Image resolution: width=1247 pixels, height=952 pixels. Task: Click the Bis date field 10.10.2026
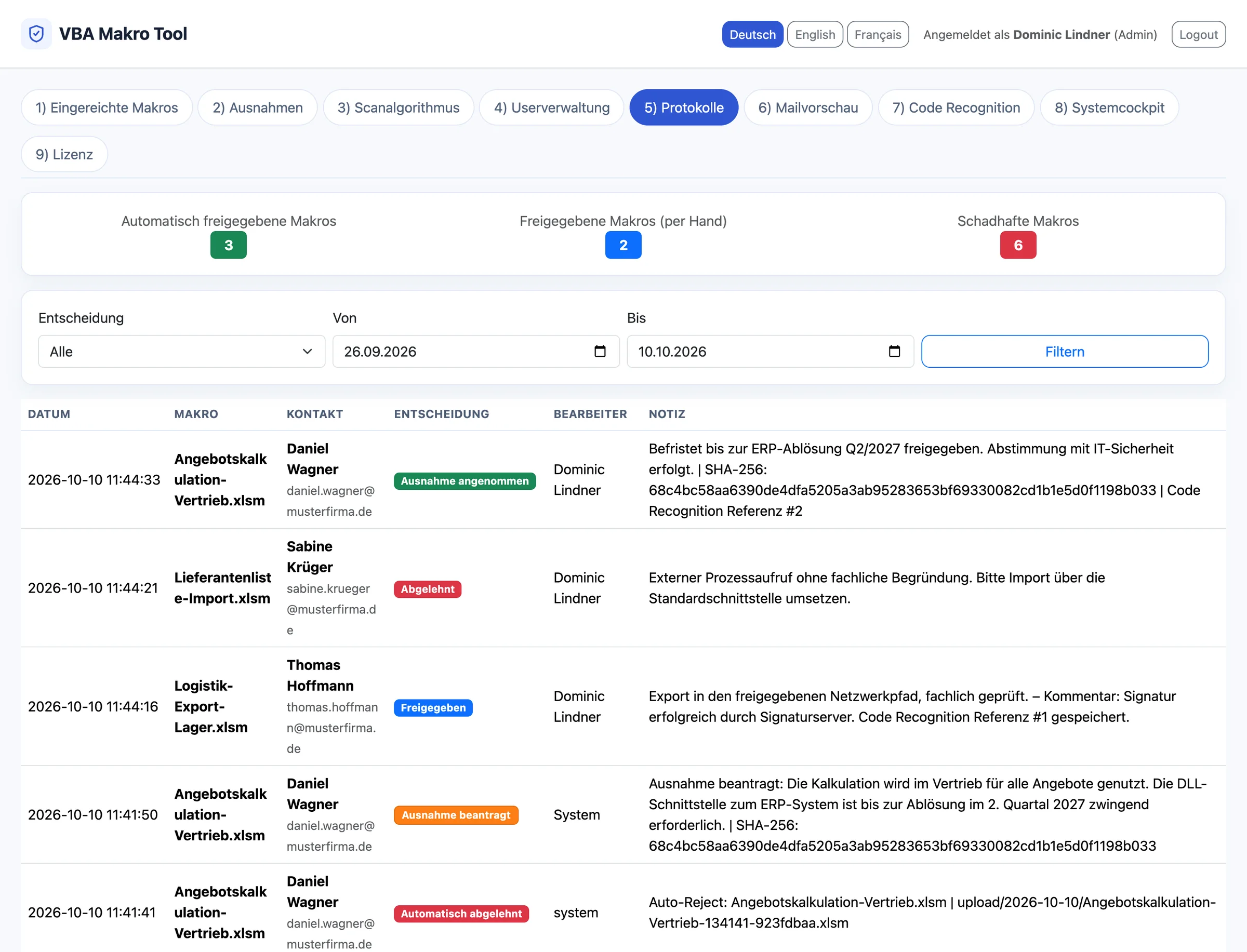[x=770, y=351]
